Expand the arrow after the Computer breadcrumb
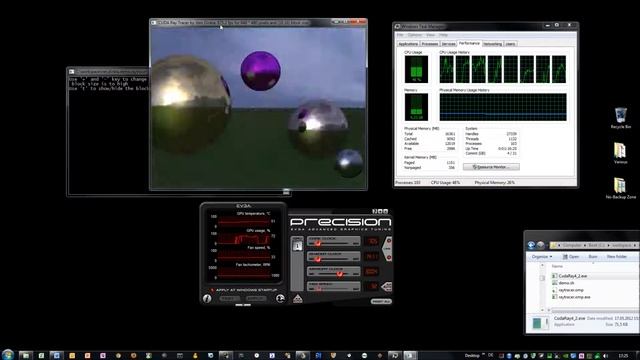 (584, 245)
